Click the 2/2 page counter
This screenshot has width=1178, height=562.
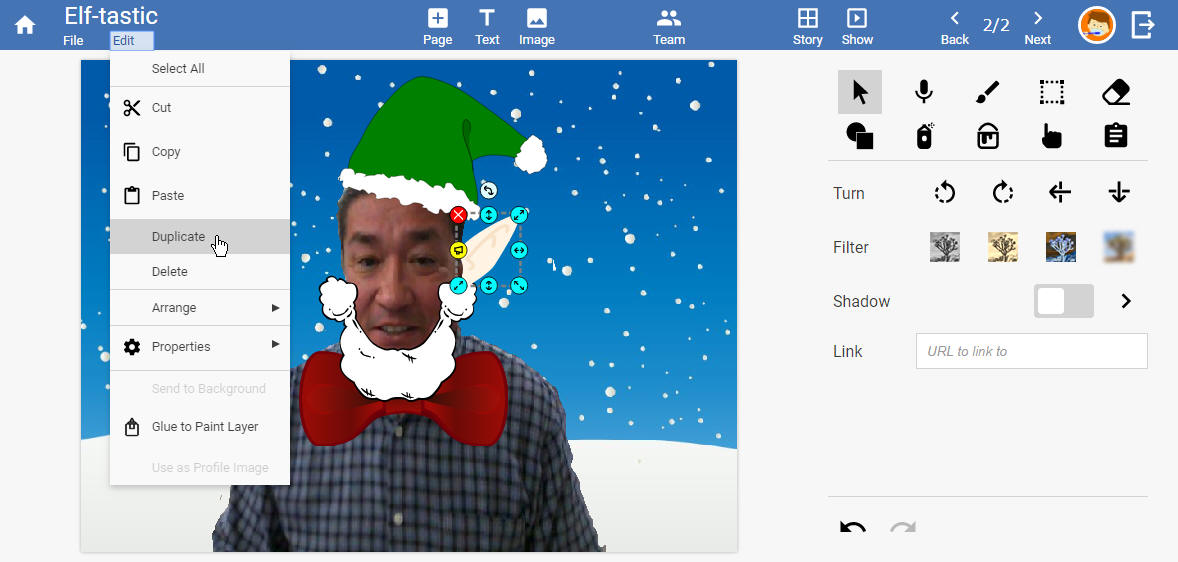coord(996,26)
